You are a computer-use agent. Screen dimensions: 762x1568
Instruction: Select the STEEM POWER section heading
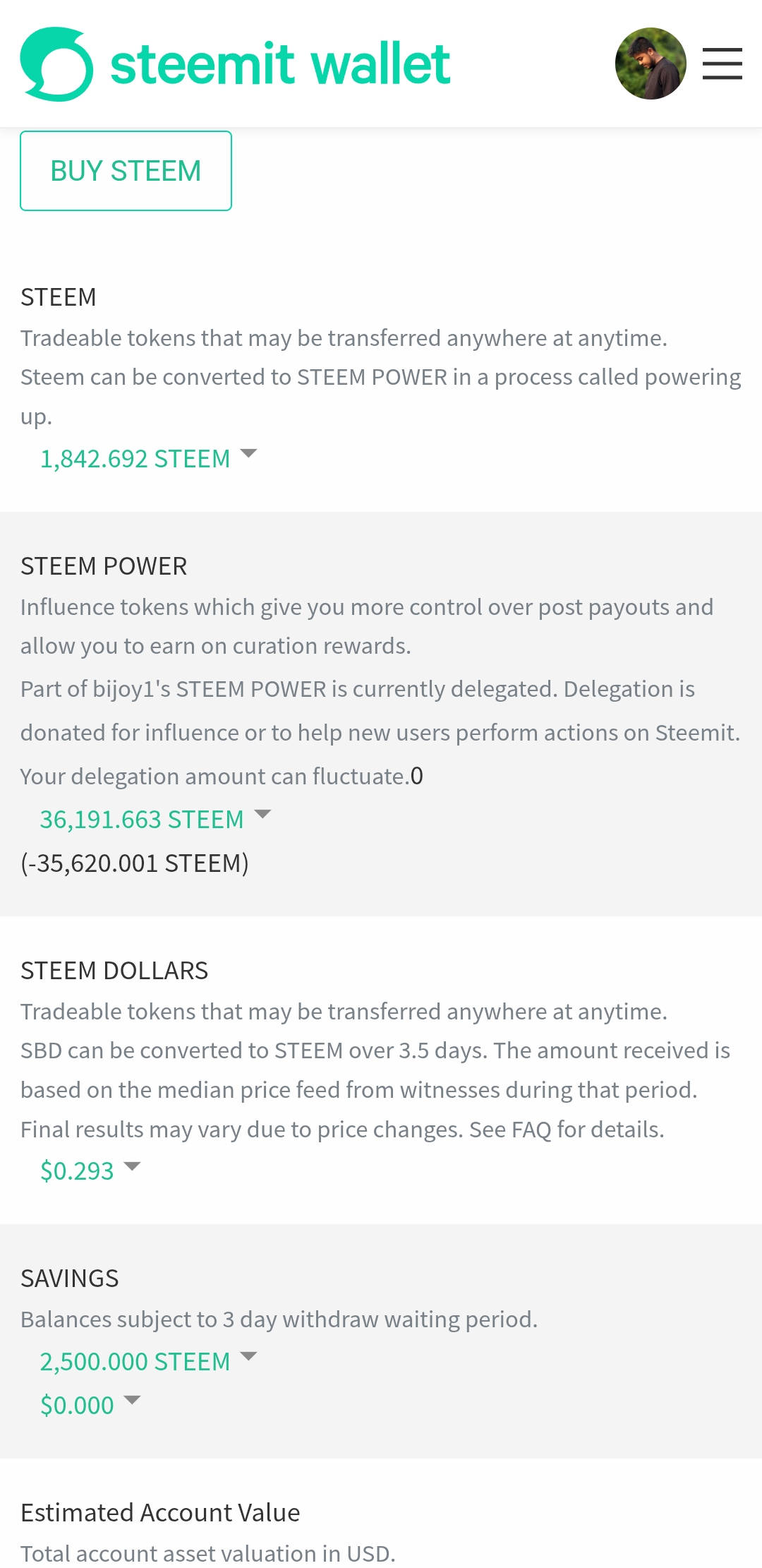[x=104, y=566]
